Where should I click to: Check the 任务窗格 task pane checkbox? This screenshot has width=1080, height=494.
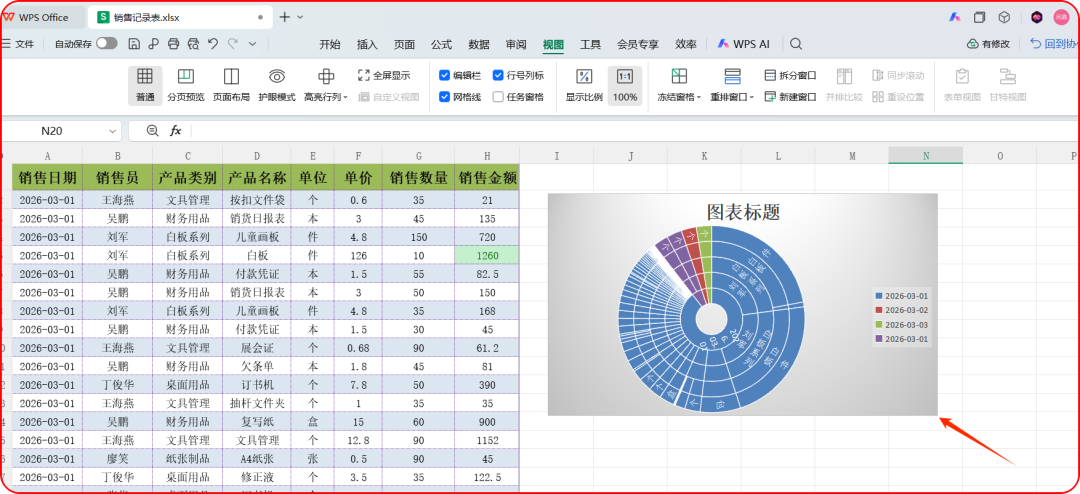[498, 97]
